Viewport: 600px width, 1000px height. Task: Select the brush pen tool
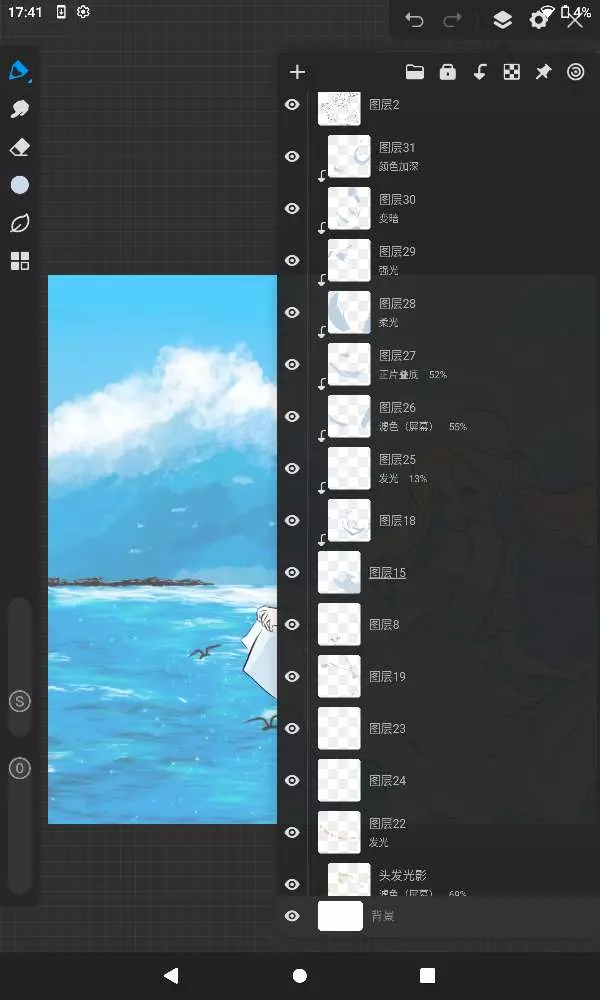[x=20, y=70]
